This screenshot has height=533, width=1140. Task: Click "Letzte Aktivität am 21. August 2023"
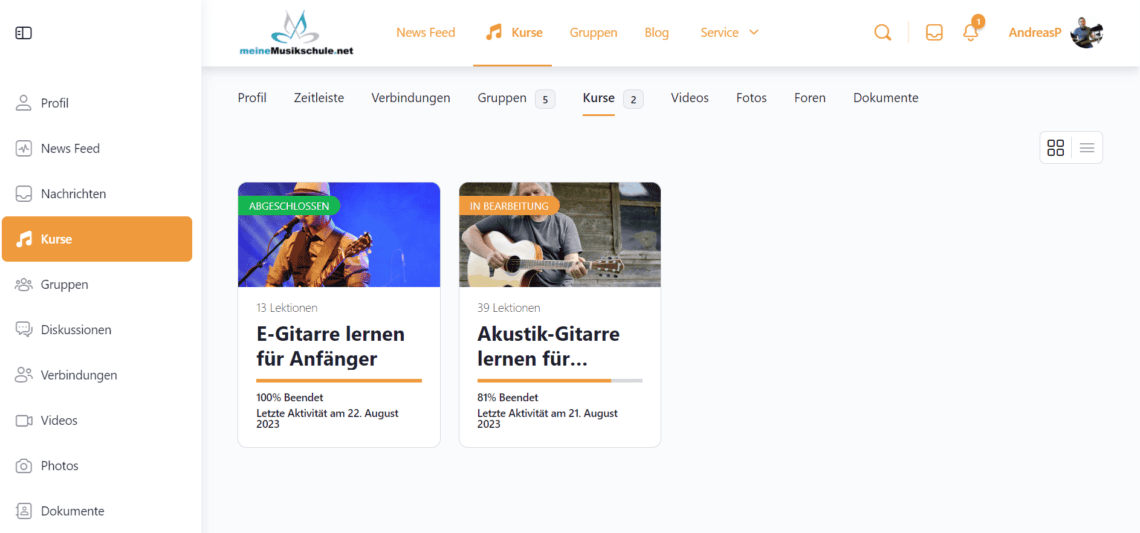[x=547, y=418]
